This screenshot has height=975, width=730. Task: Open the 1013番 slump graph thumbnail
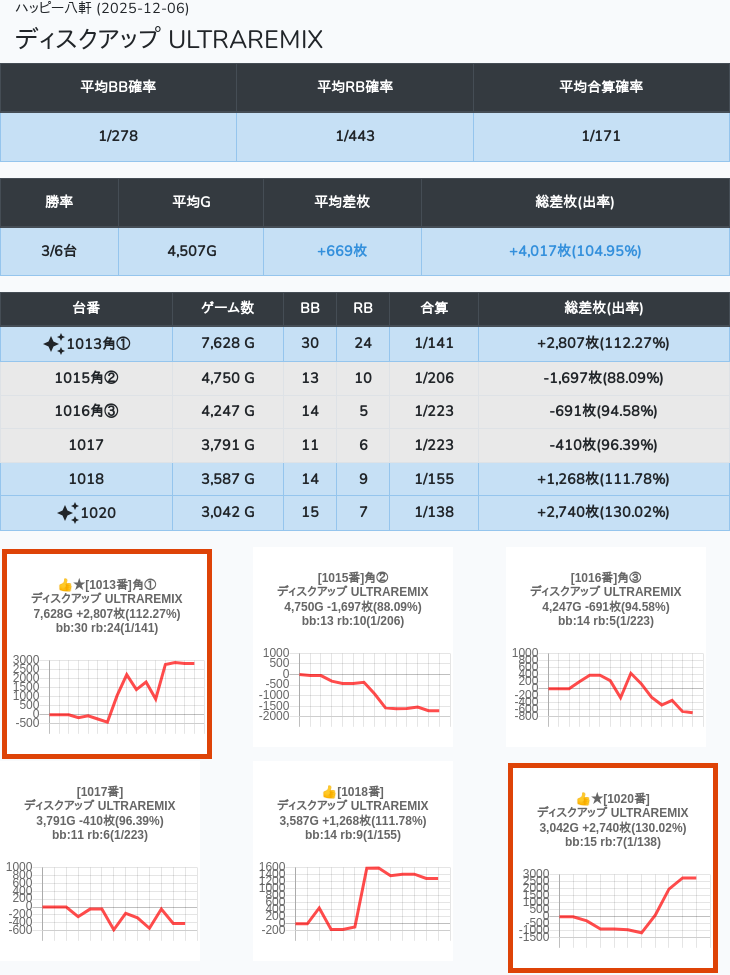click(107, 690)
